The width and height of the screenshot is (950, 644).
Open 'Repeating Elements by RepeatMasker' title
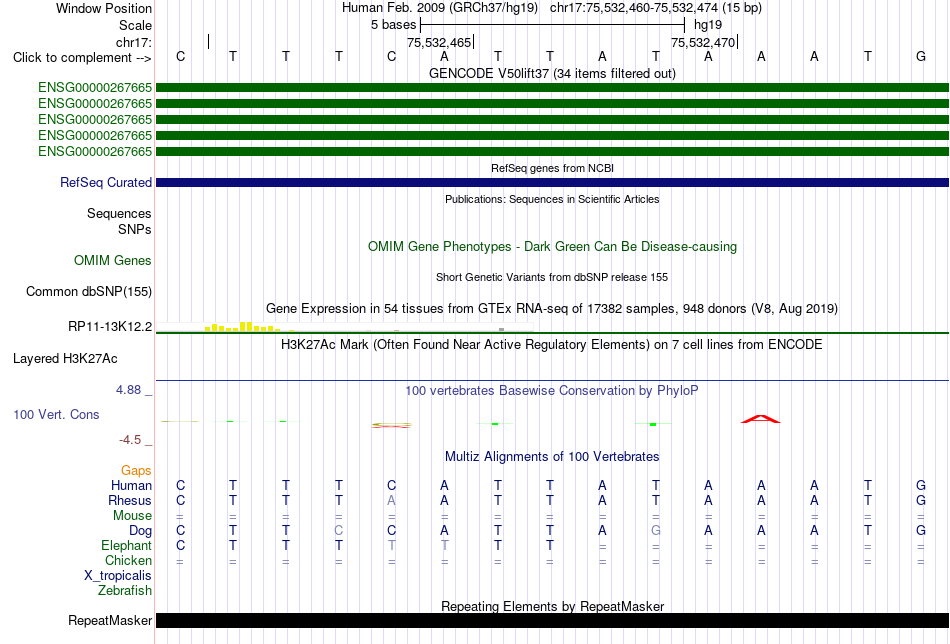pos(553,606)
